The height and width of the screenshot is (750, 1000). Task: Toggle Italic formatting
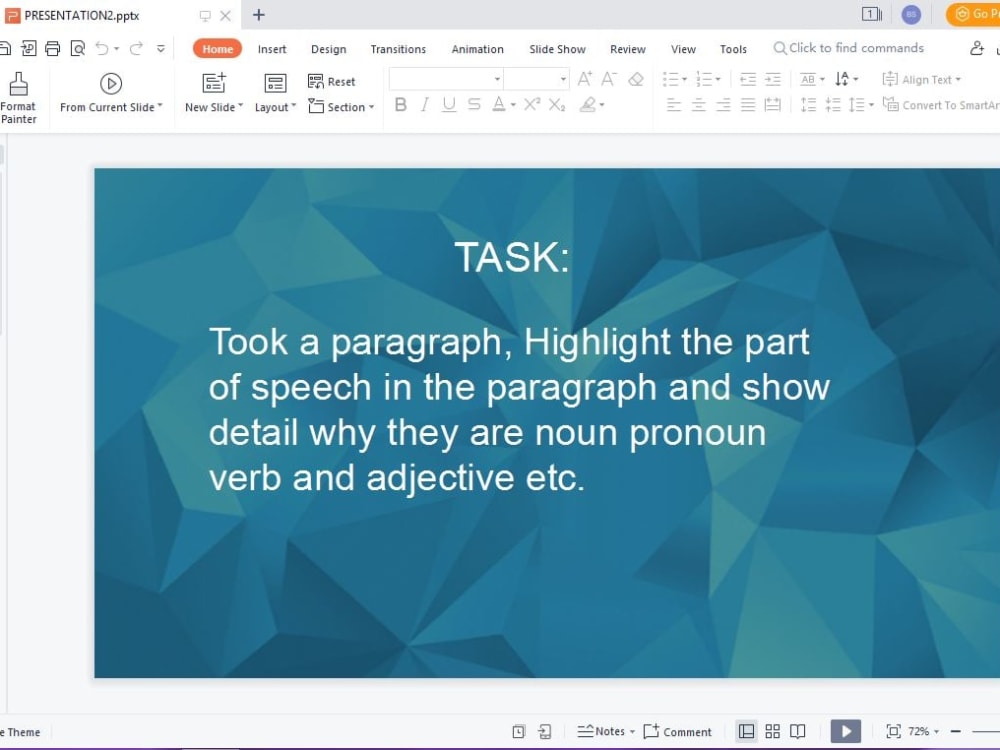[x=424, y=104]
